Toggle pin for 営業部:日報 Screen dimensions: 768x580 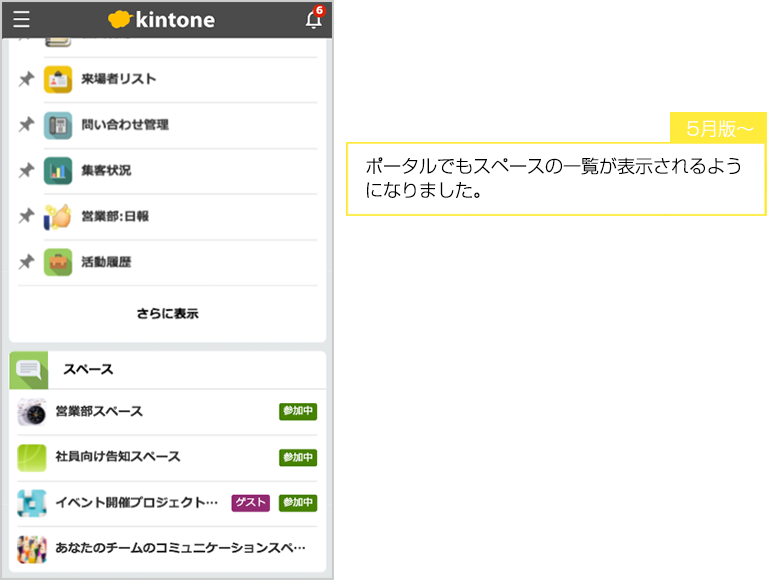pos(26,216)
